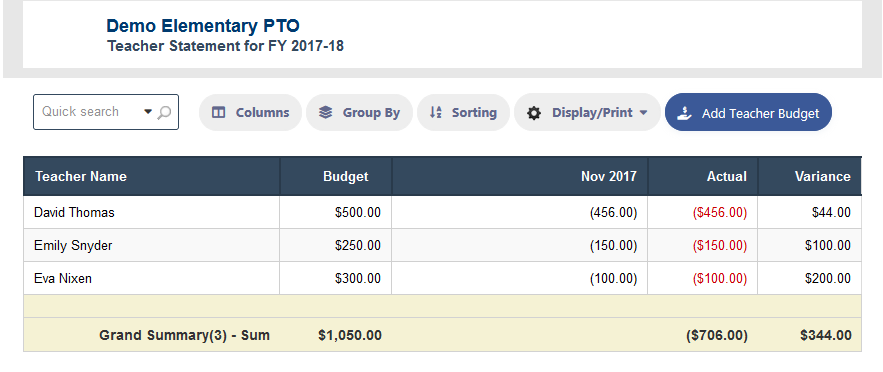
Task: Click the Columns table icon
Action: [x=218, y=113]
